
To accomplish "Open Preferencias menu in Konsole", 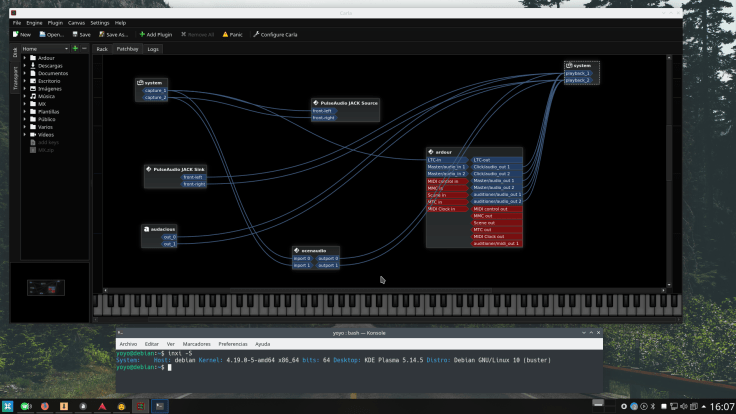I will [232, 343].
